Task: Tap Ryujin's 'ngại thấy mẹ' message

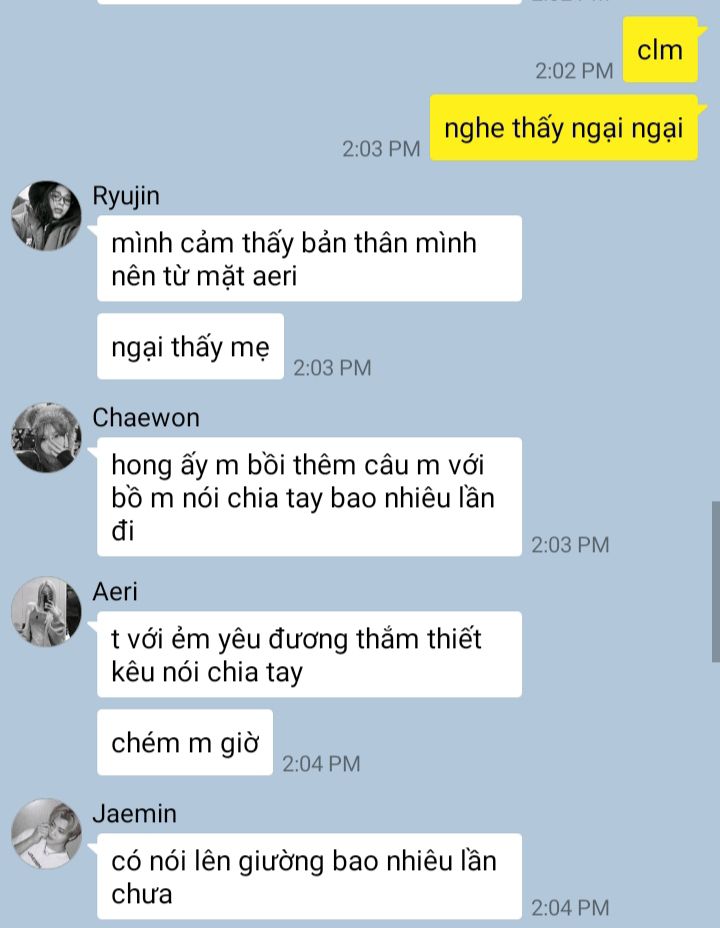Action: point(191,347)
